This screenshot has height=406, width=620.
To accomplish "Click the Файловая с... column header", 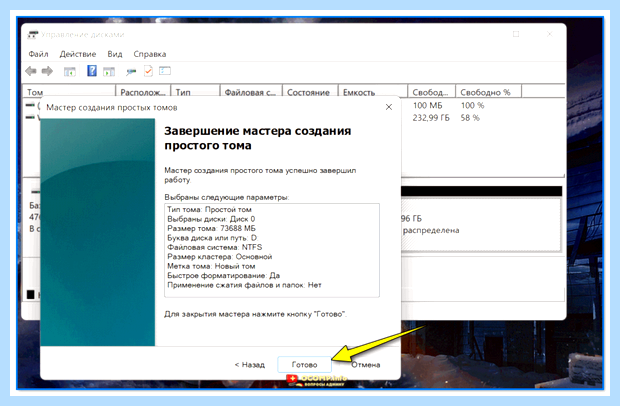I will pos(251,92).
